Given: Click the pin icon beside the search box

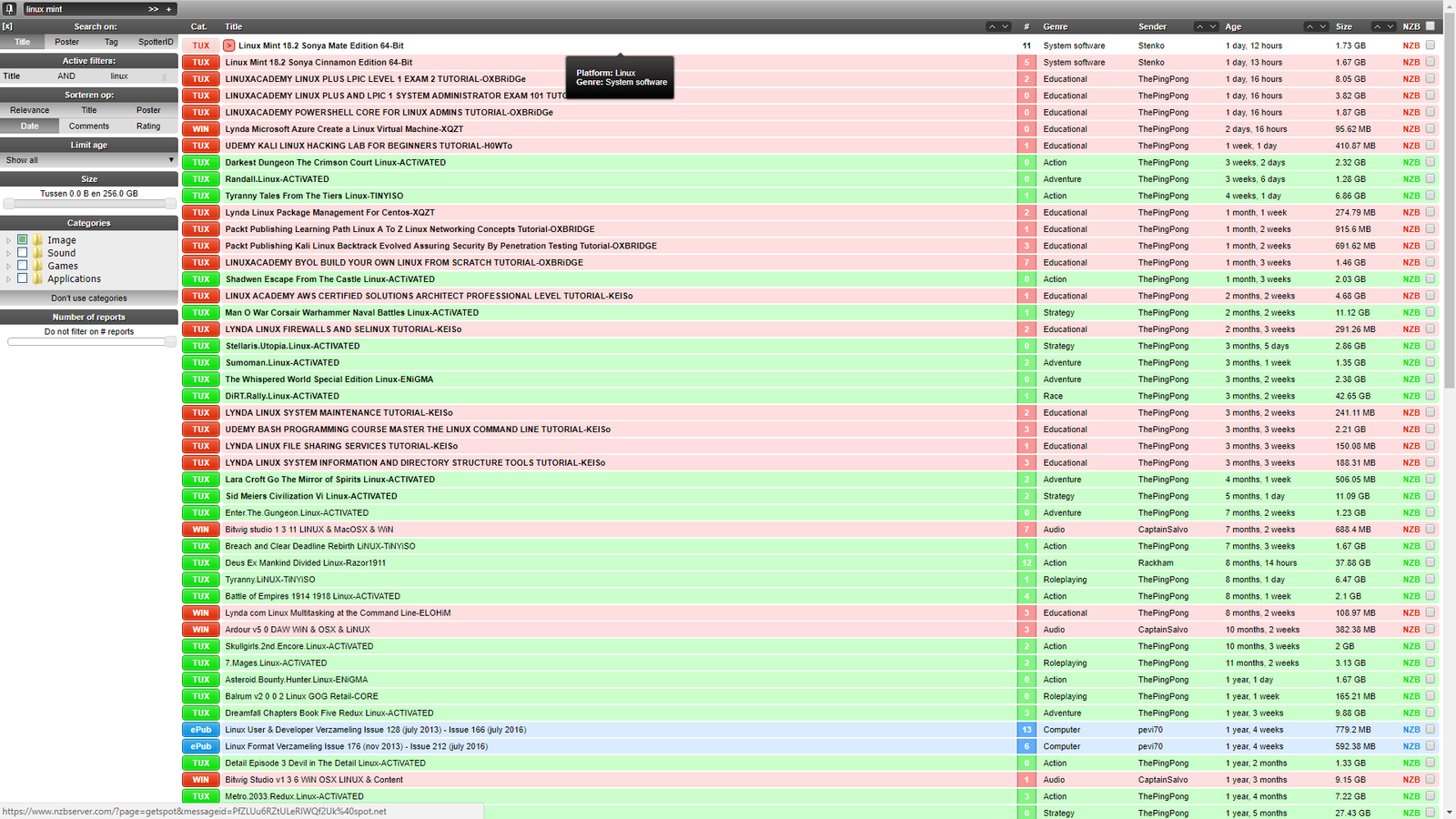Looking at the screenshot, I should click(x=8, y=8).
